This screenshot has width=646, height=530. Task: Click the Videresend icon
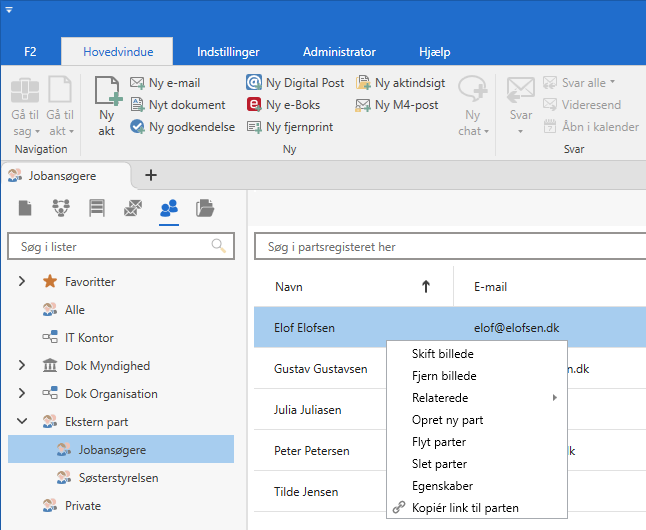(x=550, y=104)
